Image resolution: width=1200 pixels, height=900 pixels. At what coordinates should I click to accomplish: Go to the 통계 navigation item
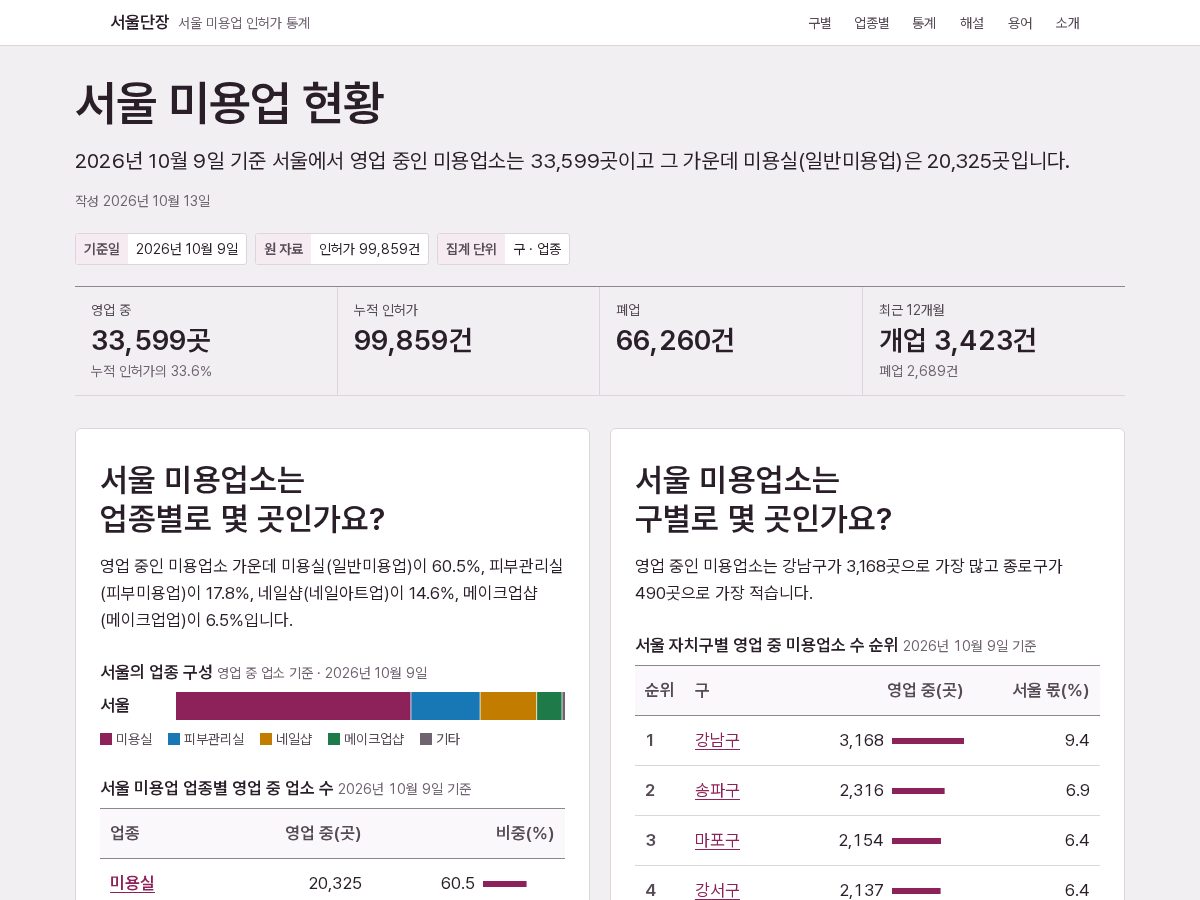point(924,23)
